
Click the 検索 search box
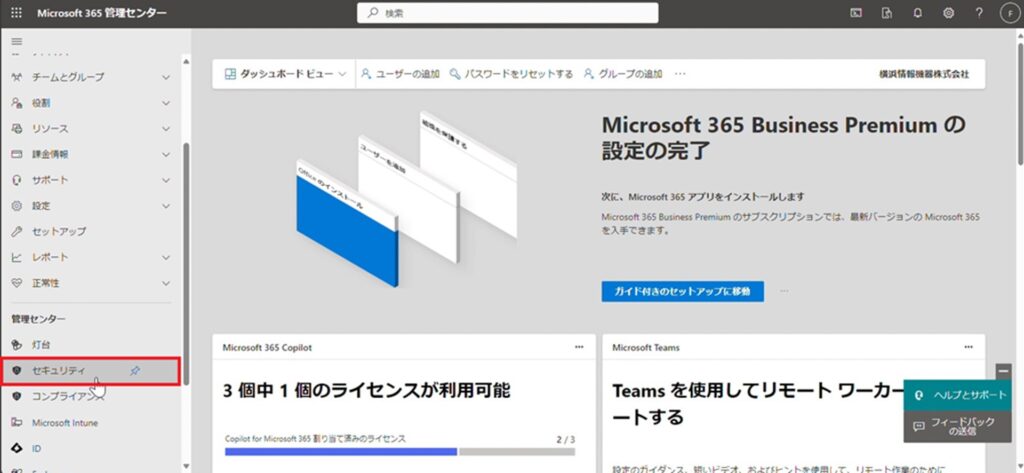507,13
